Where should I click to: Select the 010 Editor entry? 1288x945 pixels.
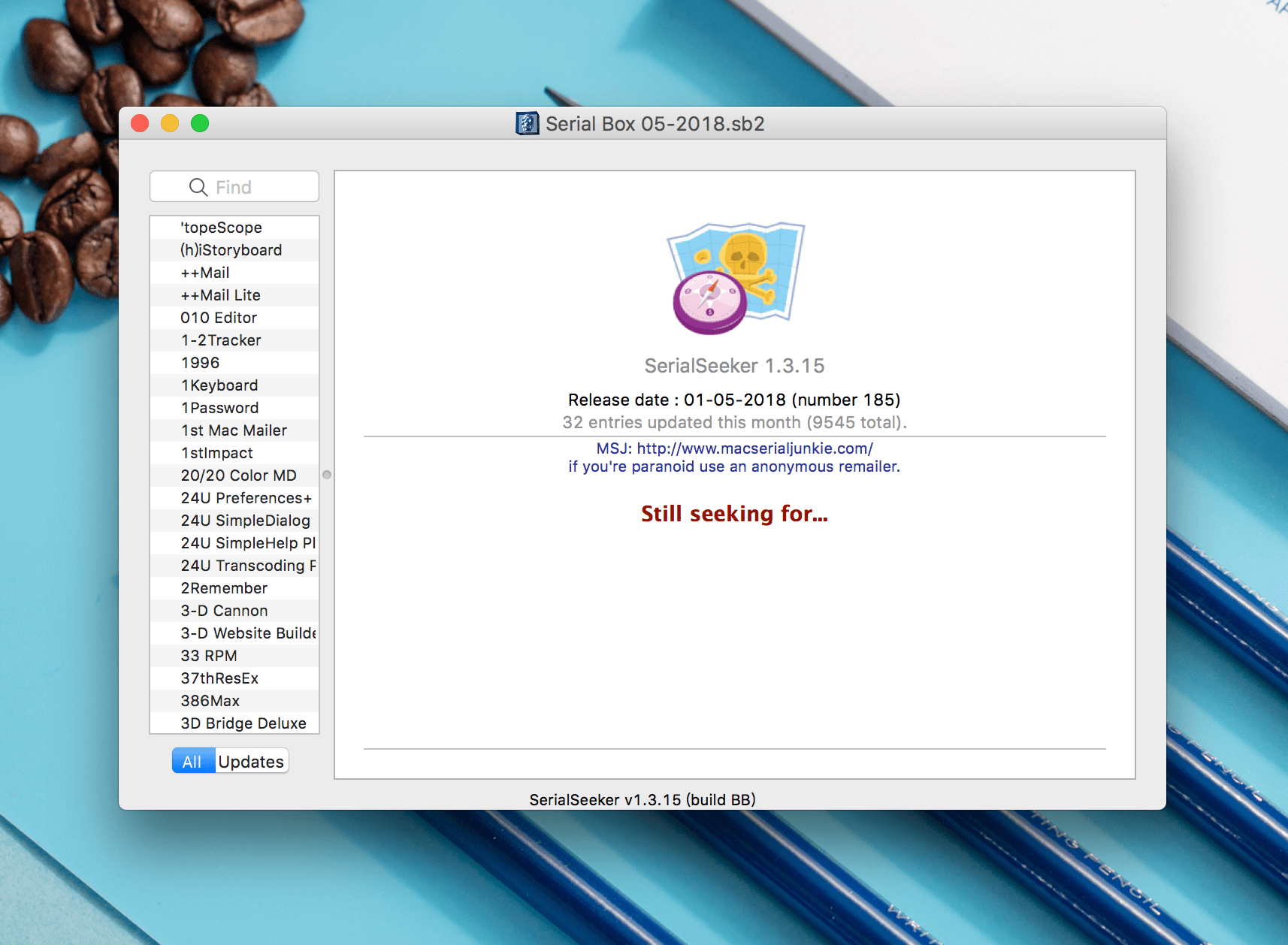pos(234,318)
